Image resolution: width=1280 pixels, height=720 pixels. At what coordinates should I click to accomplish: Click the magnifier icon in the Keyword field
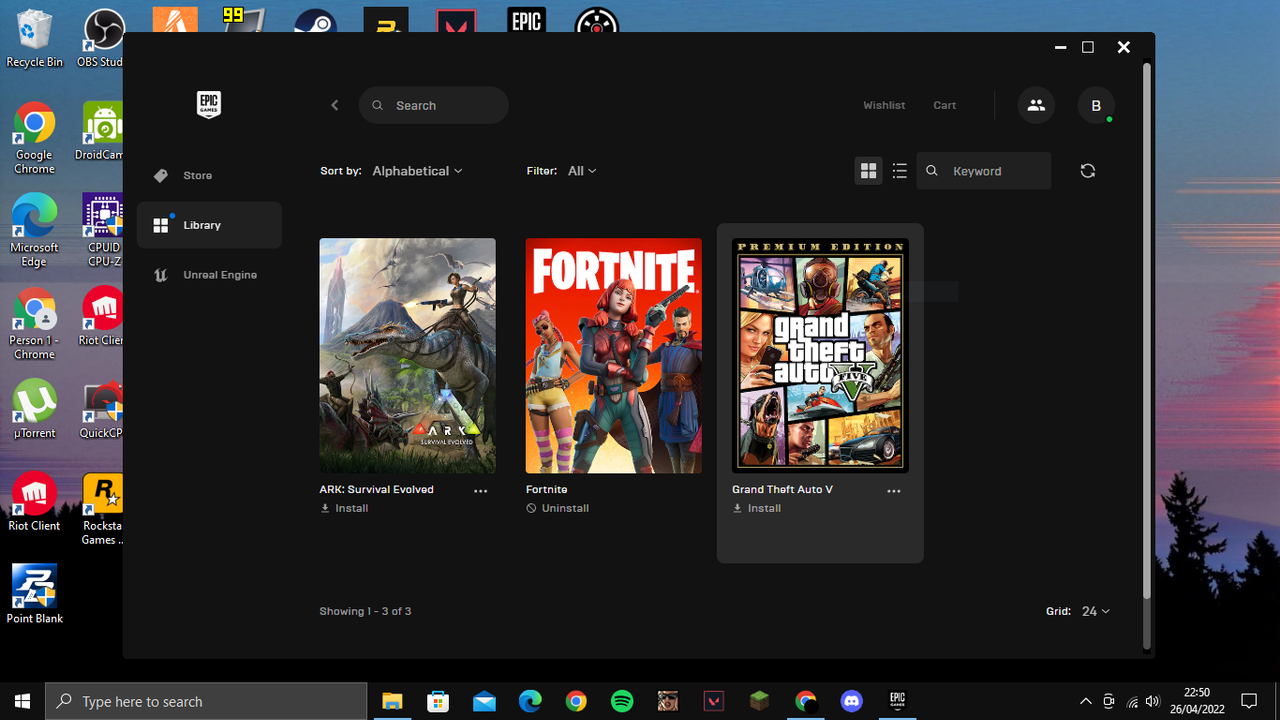pyautogui.click(x=932, y=171)
